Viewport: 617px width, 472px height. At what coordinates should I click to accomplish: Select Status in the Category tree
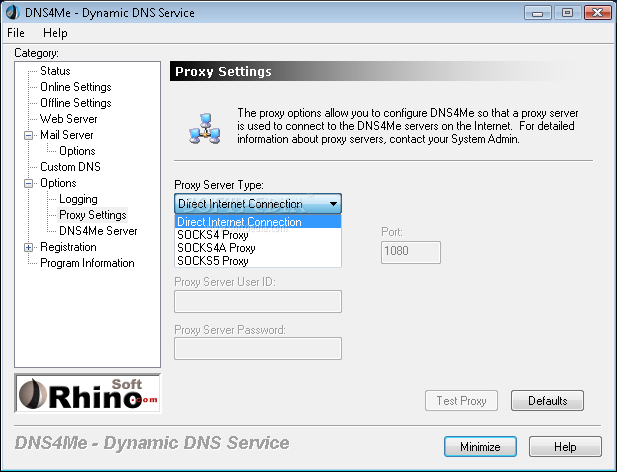click(x=55, y=71)
